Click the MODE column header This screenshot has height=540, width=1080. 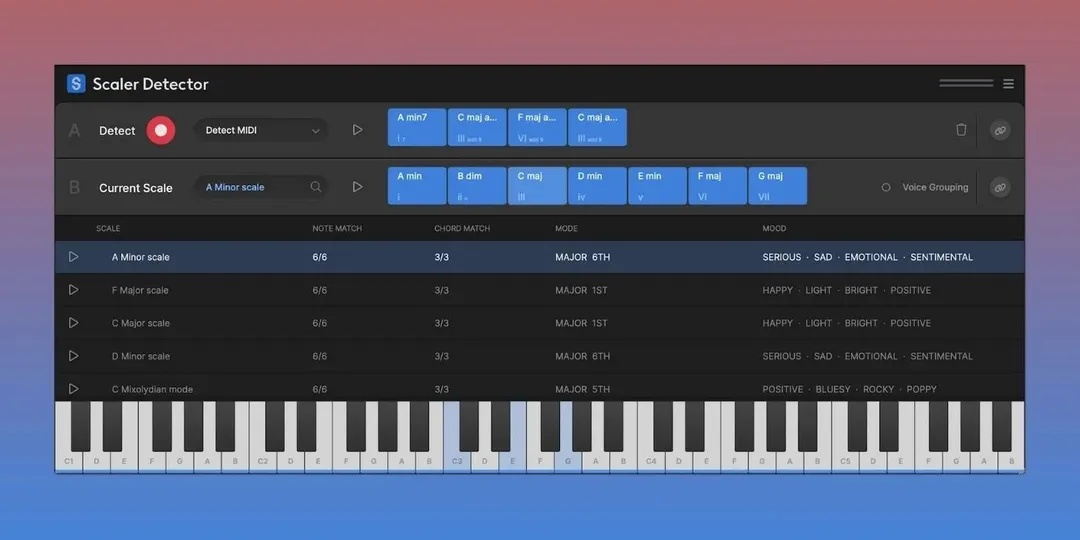(566, 229)
